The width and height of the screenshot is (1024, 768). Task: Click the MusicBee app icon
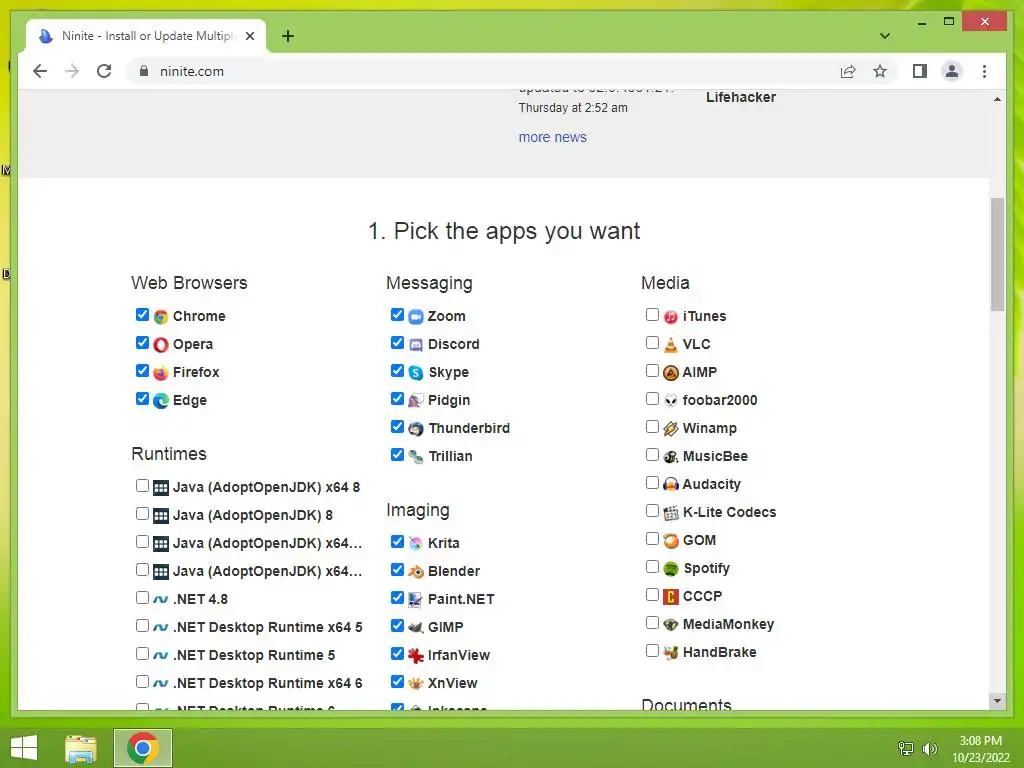[x=671, y=456]
